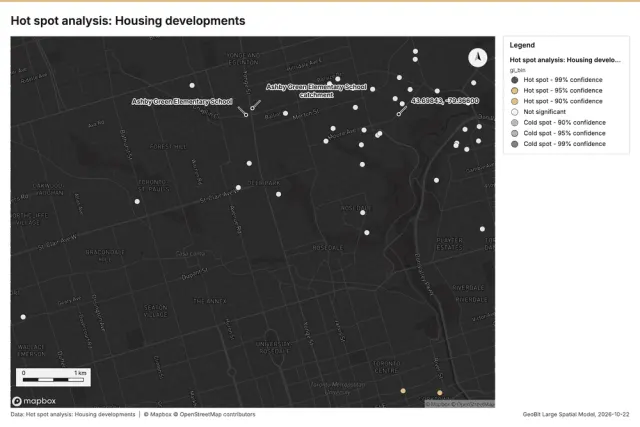Image resolution: width=640 pixels, height=427 pixels.
Task: Click the Merton St street label
Action: pos(306,114)
